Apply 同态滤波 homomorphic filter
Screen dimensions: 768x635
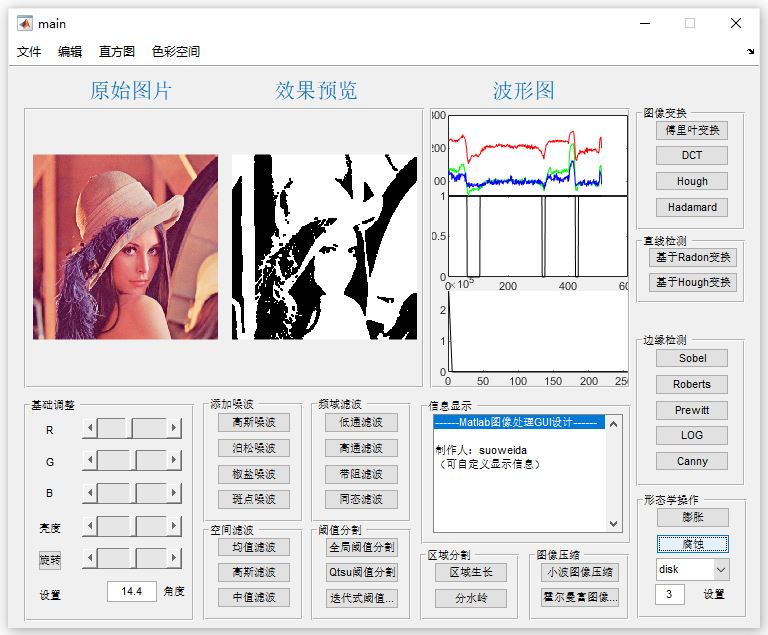[361, 499]
